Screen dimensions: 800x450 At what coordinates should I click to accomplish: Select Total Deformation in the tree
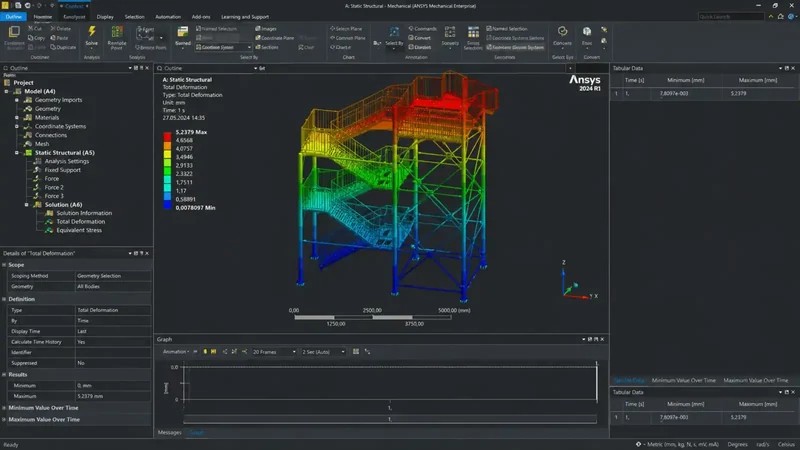click(81, 221)
